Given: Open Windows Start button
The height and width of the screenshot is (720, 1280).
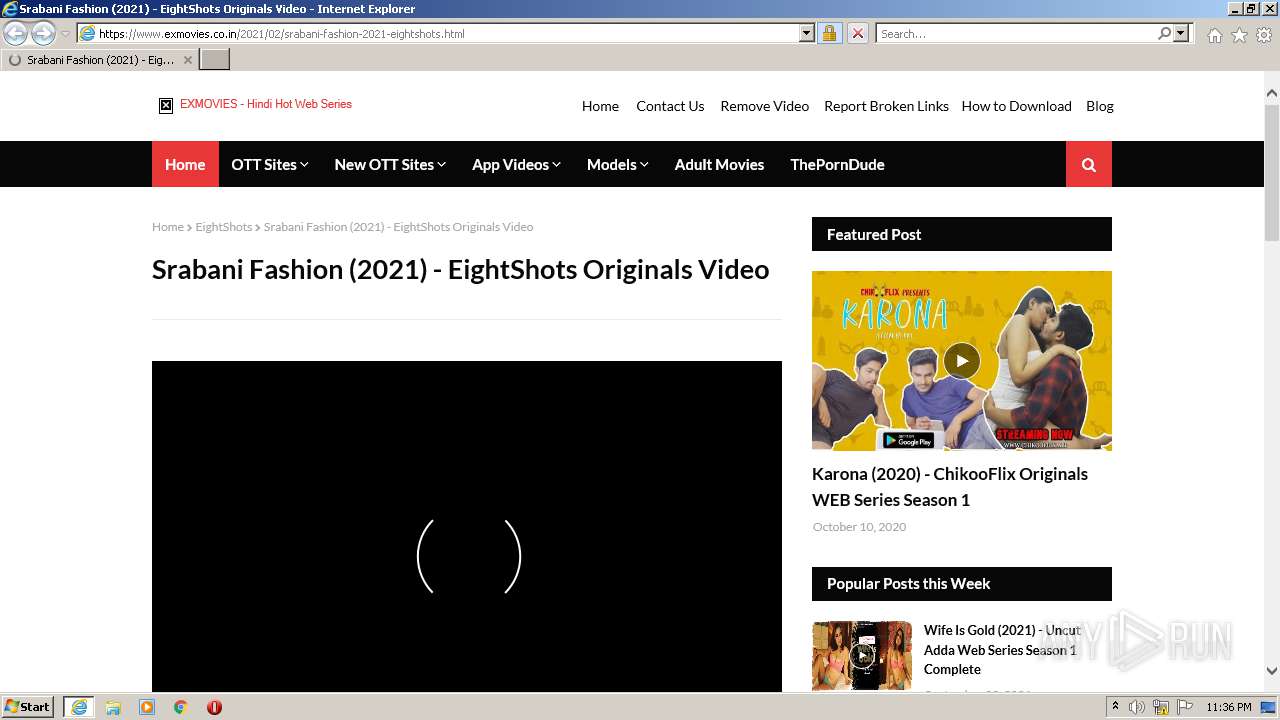Looking at the screenshot, I should pos(28,706).
